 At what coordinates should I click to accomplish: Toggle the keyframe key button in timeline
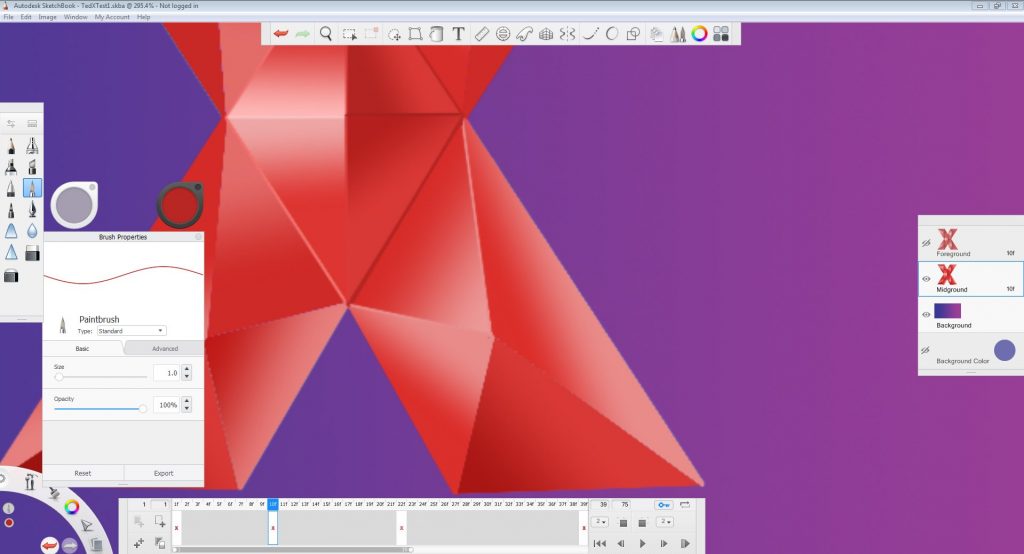[664, 504]
